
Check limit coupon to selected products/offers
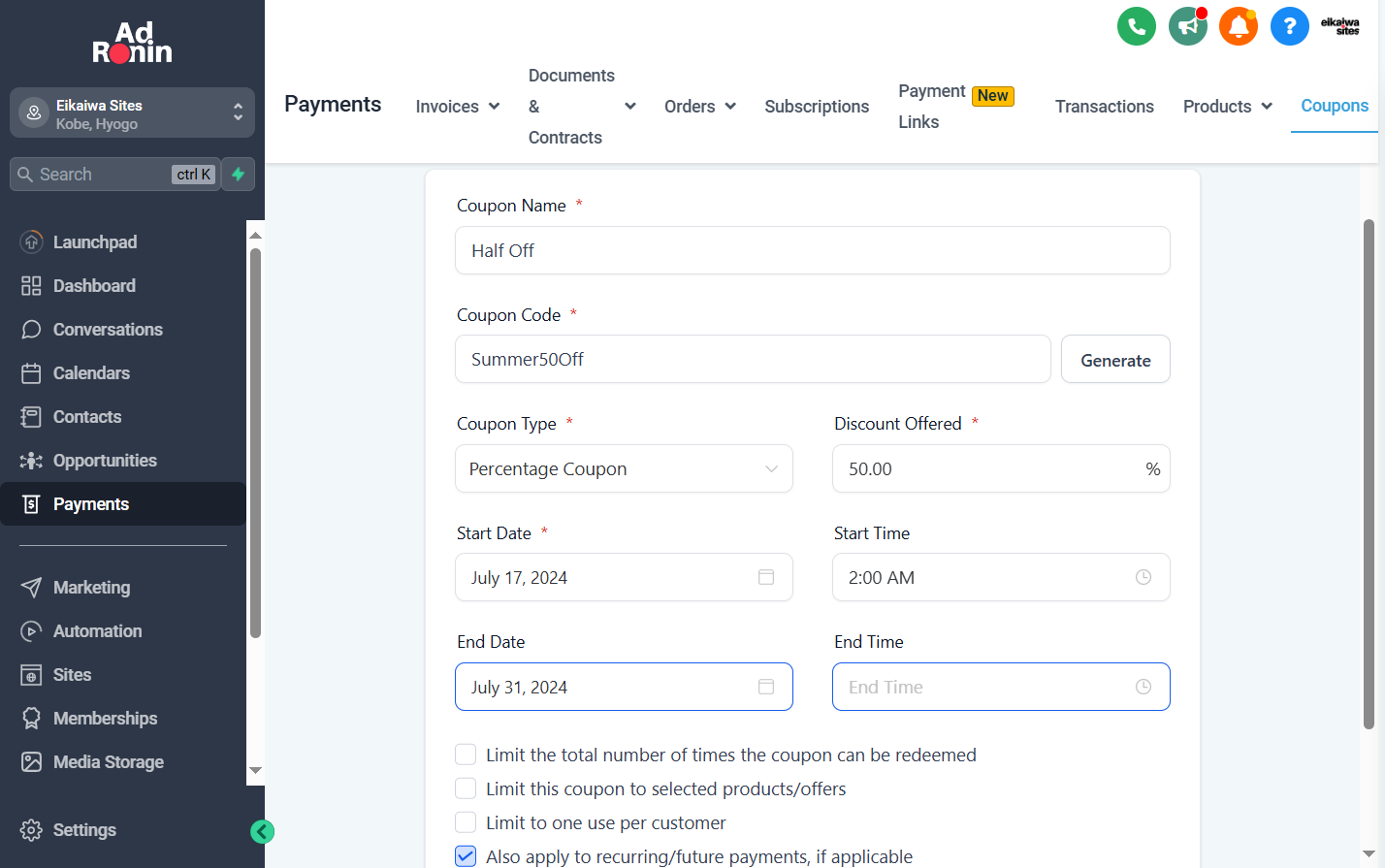(x=466, y=788)
